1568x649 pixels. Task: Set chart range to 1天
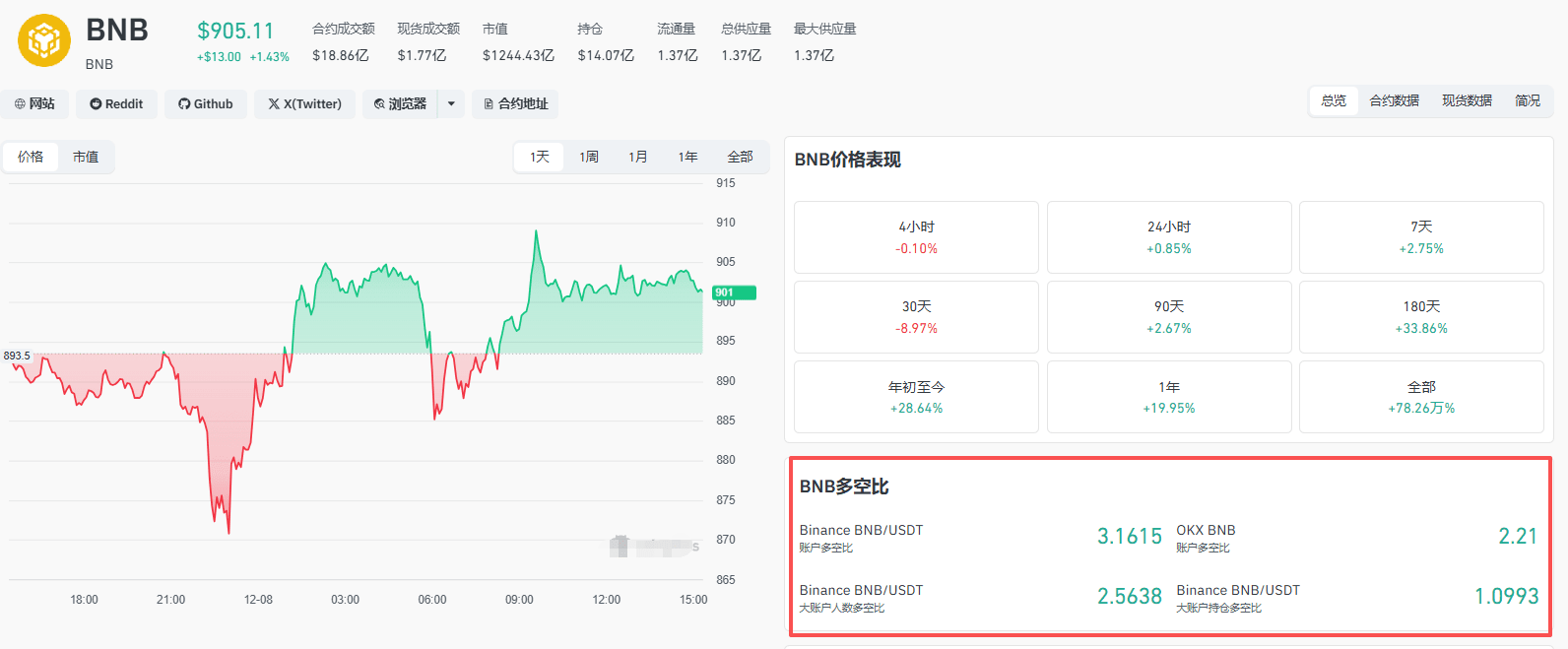tap(540, 157)
